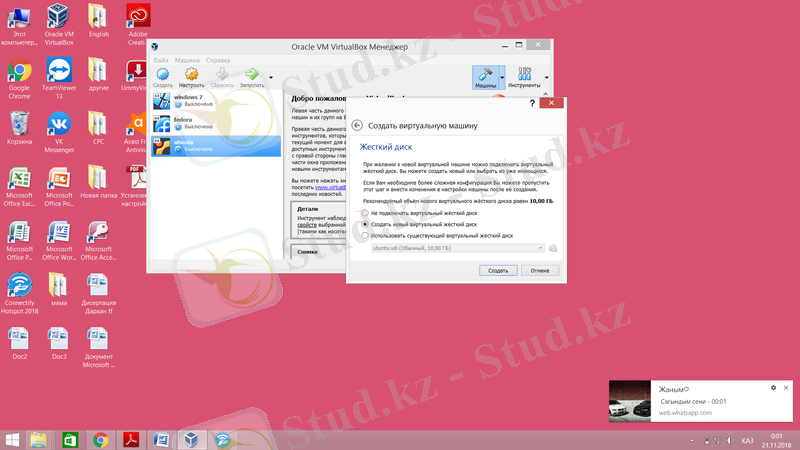
Task: Open Microsoft Office Publisher desktop shortcut
Action: tap(19, 240)
